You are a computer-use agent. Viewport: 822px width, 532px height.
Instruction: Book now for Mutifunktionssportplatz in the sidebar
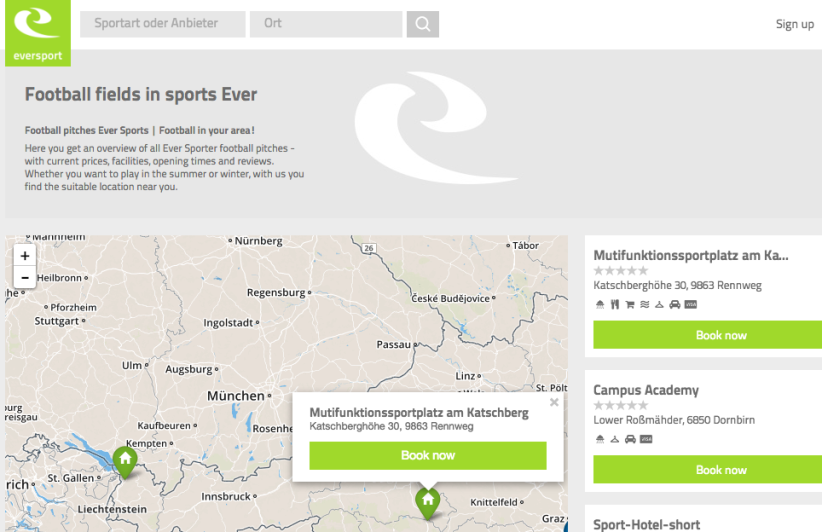708,335
